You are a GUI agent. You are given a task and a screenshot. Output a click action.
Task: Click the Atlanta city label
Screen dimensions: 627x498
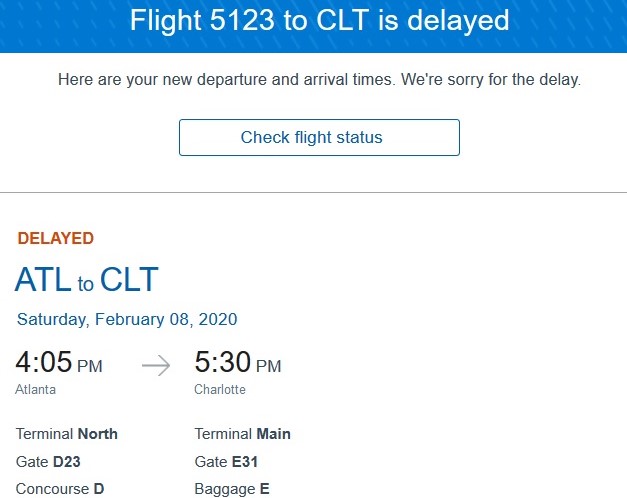[x=36, y=390]
